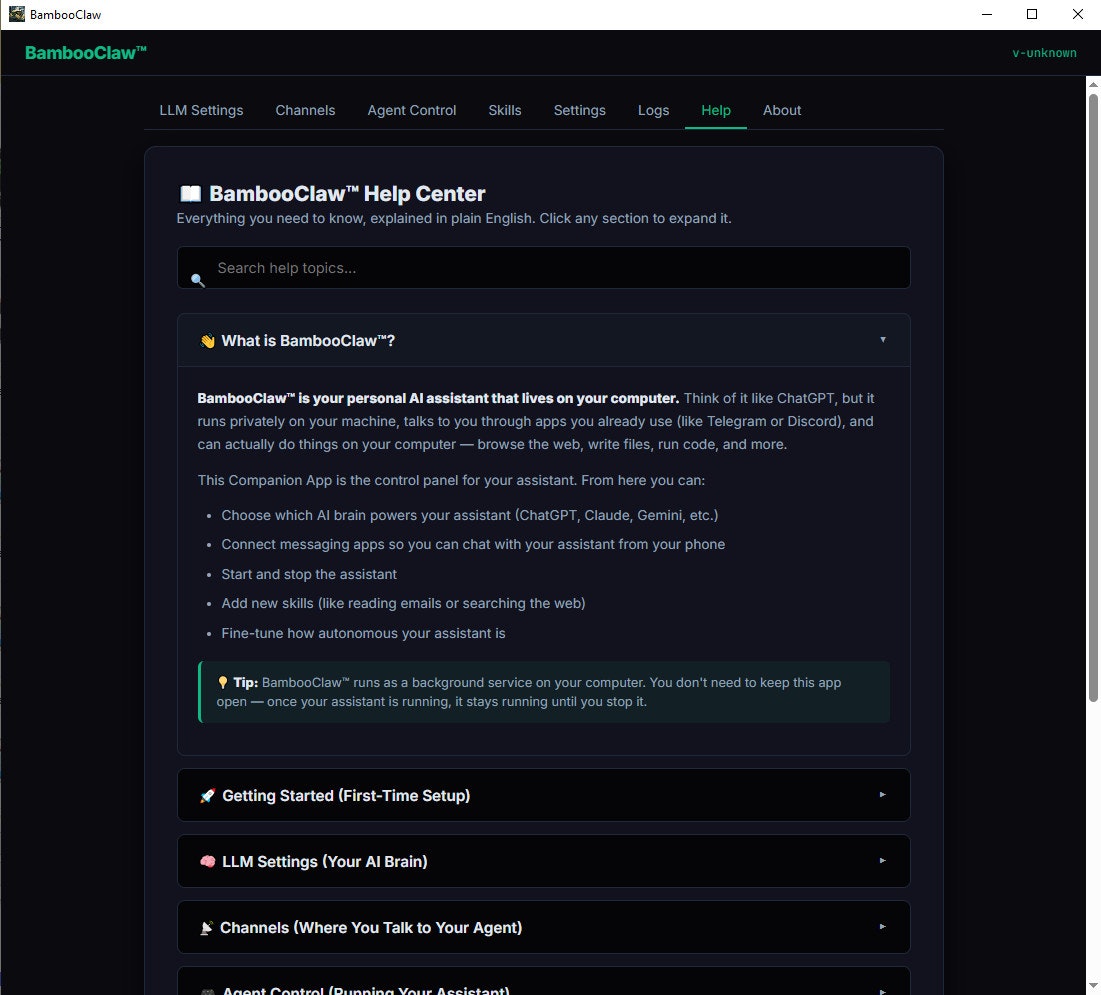This screenshot has height=995, width=1101.
Task: Click the magnifying glass search icon
Action: pos(198,280)
